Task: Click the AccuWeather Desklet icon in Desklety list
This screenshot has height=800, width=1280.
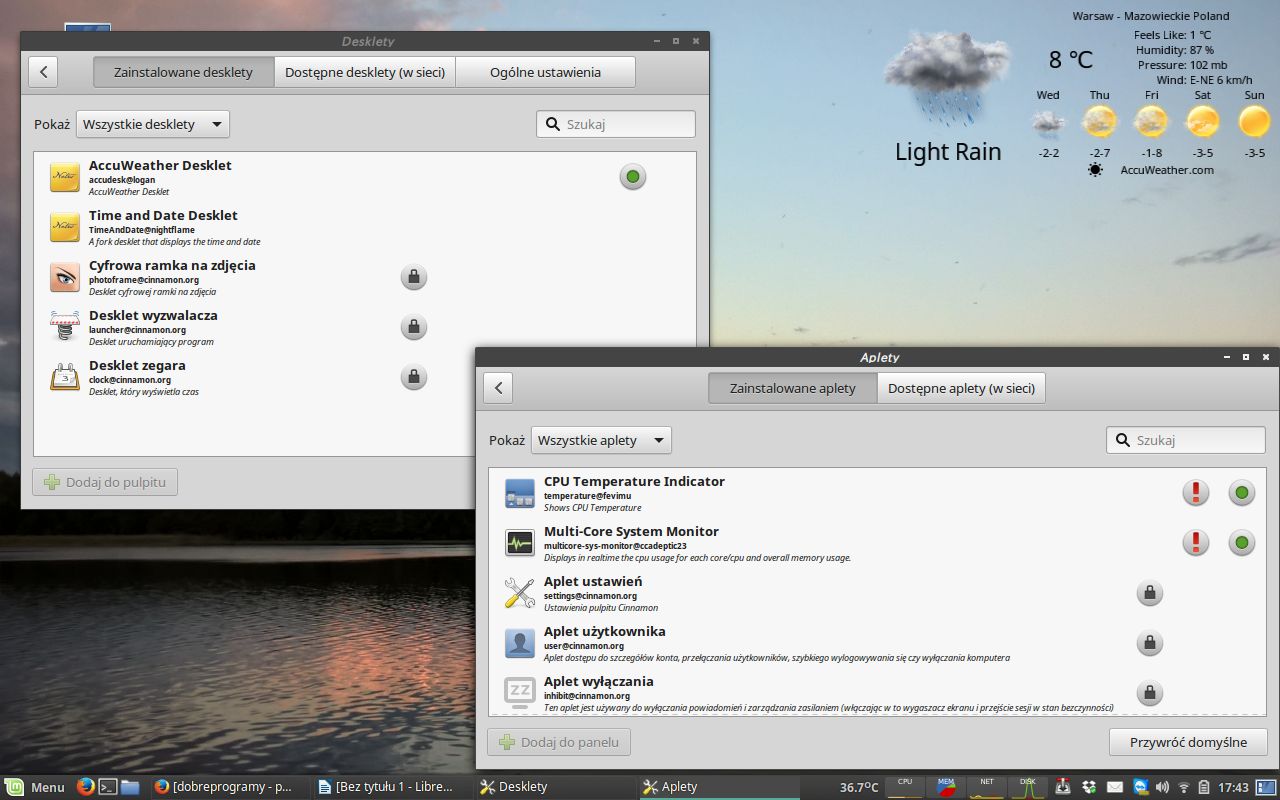Action: pyautogui.click(x=65, y=177)
